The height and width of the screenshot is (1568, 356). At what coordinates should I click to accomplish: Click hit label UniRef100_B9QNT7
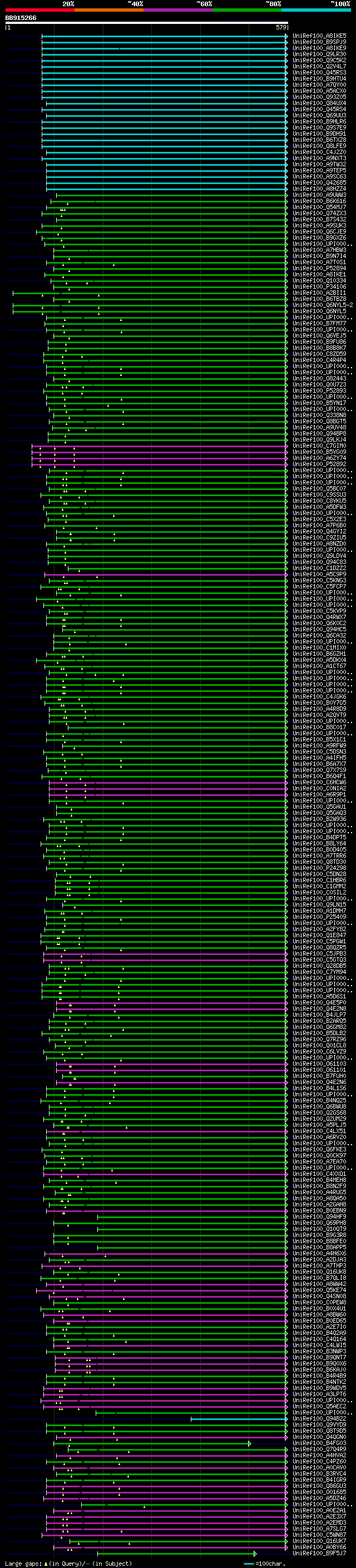[x=319, y=1357]
